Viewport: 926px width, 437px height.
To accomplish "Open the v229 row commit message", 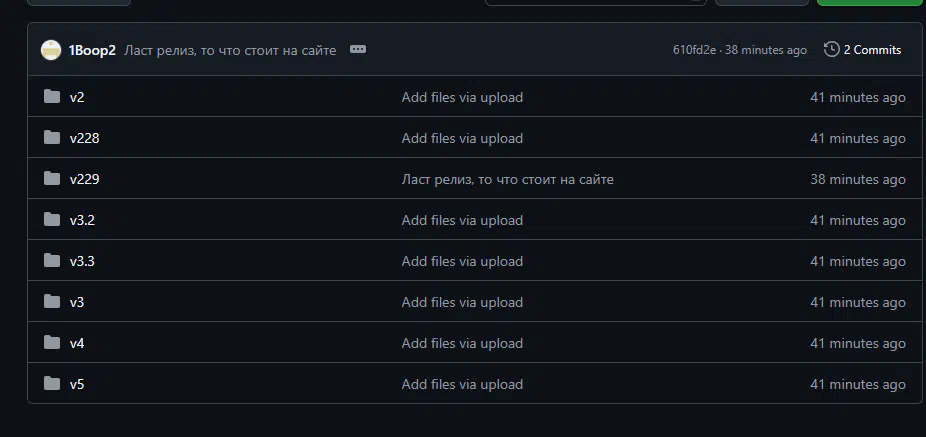I will [x=507, y=179].
